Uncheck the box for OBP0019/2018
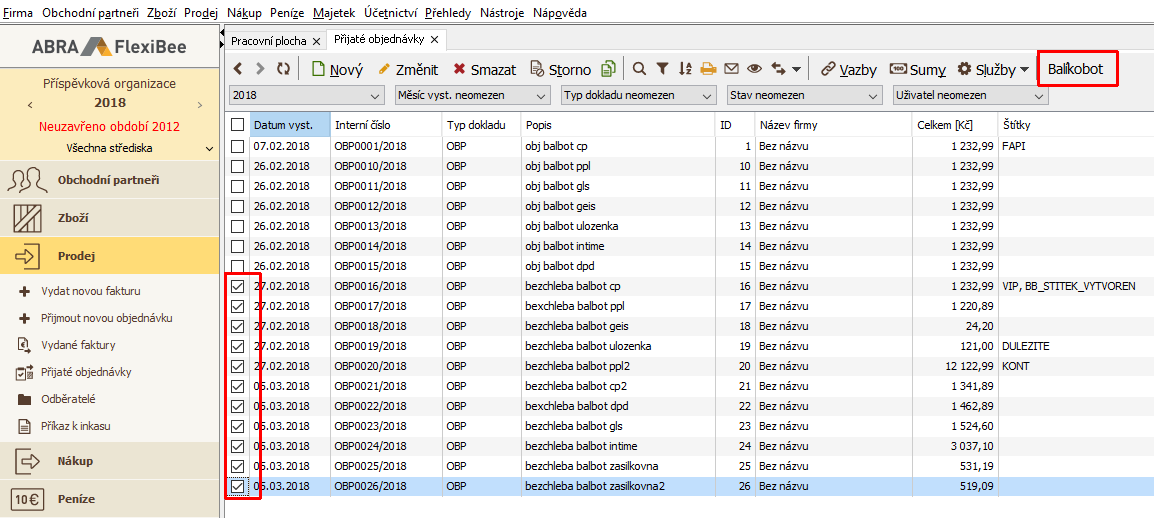This screenshot has height=518, width=1154. click(237, 346)
